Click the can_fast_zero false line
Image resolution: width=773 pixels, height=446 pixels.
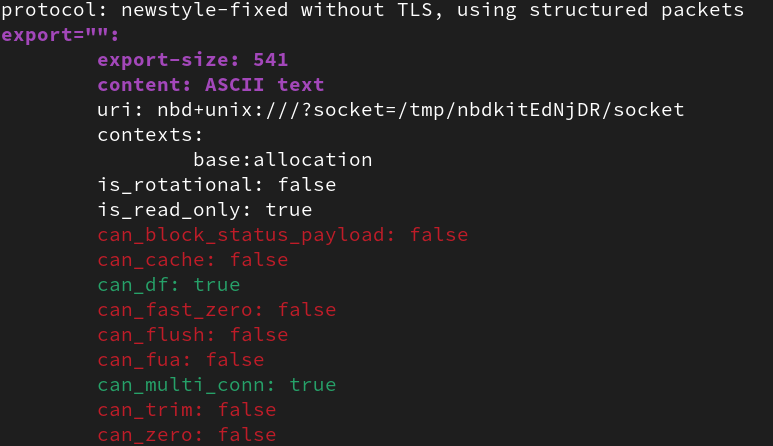[x=216, y=310]
